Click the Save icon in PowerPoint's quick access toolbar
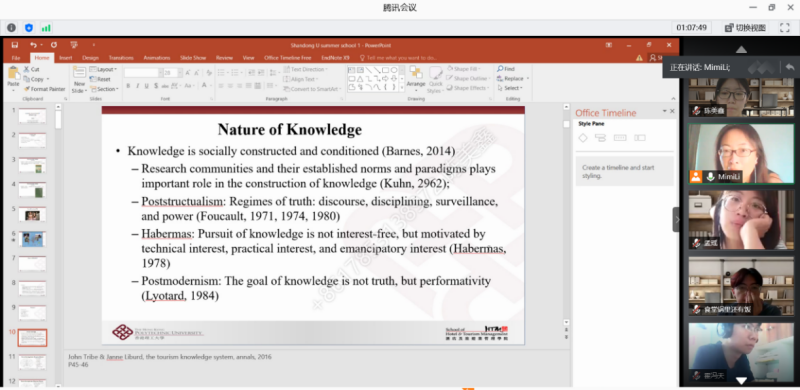This screenshot has width=800, height=390. 15,45
